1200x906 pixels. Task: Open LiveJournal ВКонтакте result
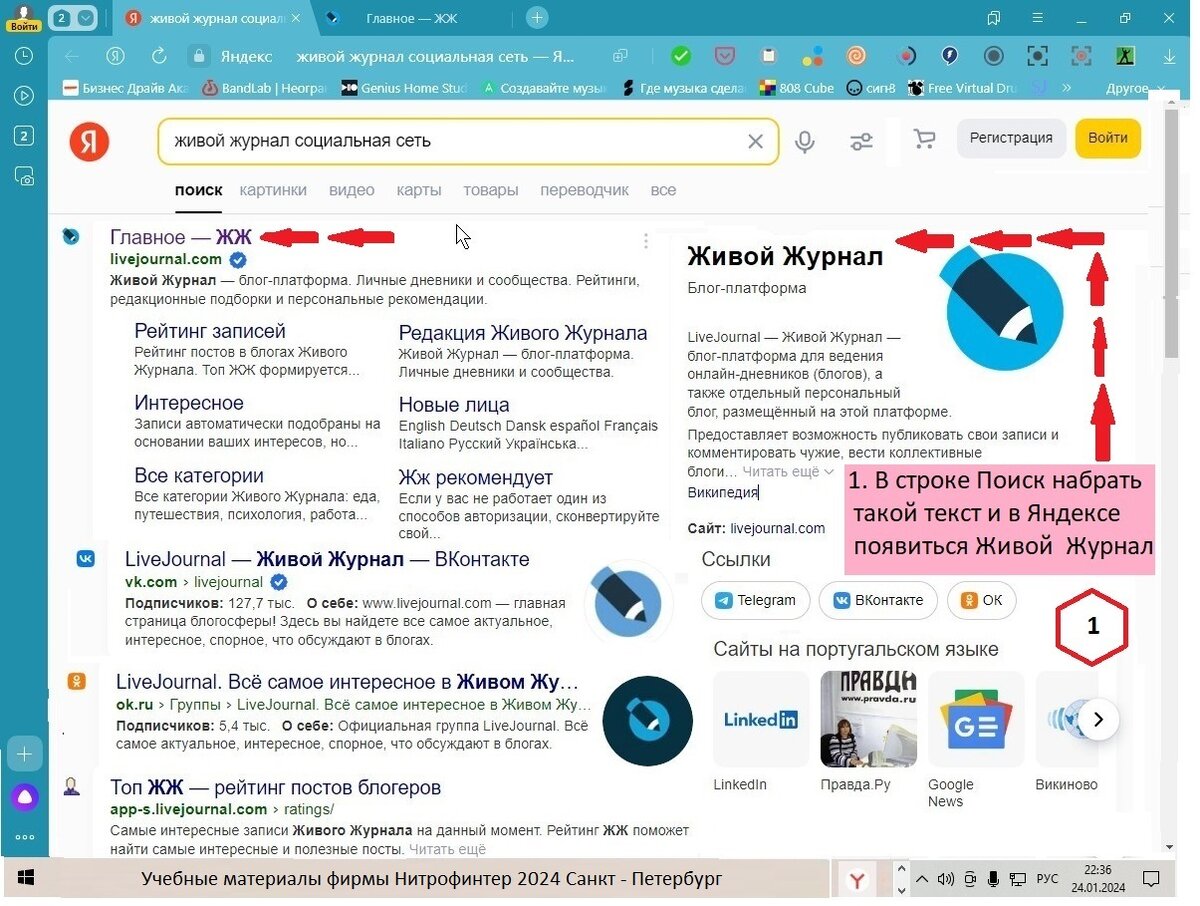[327, 559]
